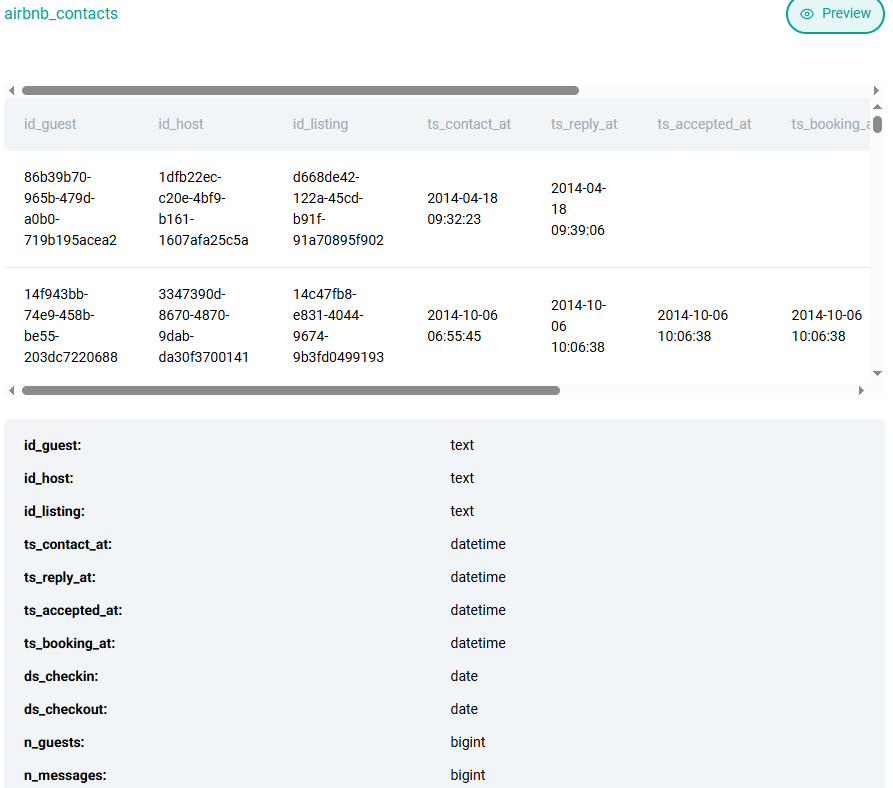Click the datetime type for ts_contact_at

click(478, 544)
